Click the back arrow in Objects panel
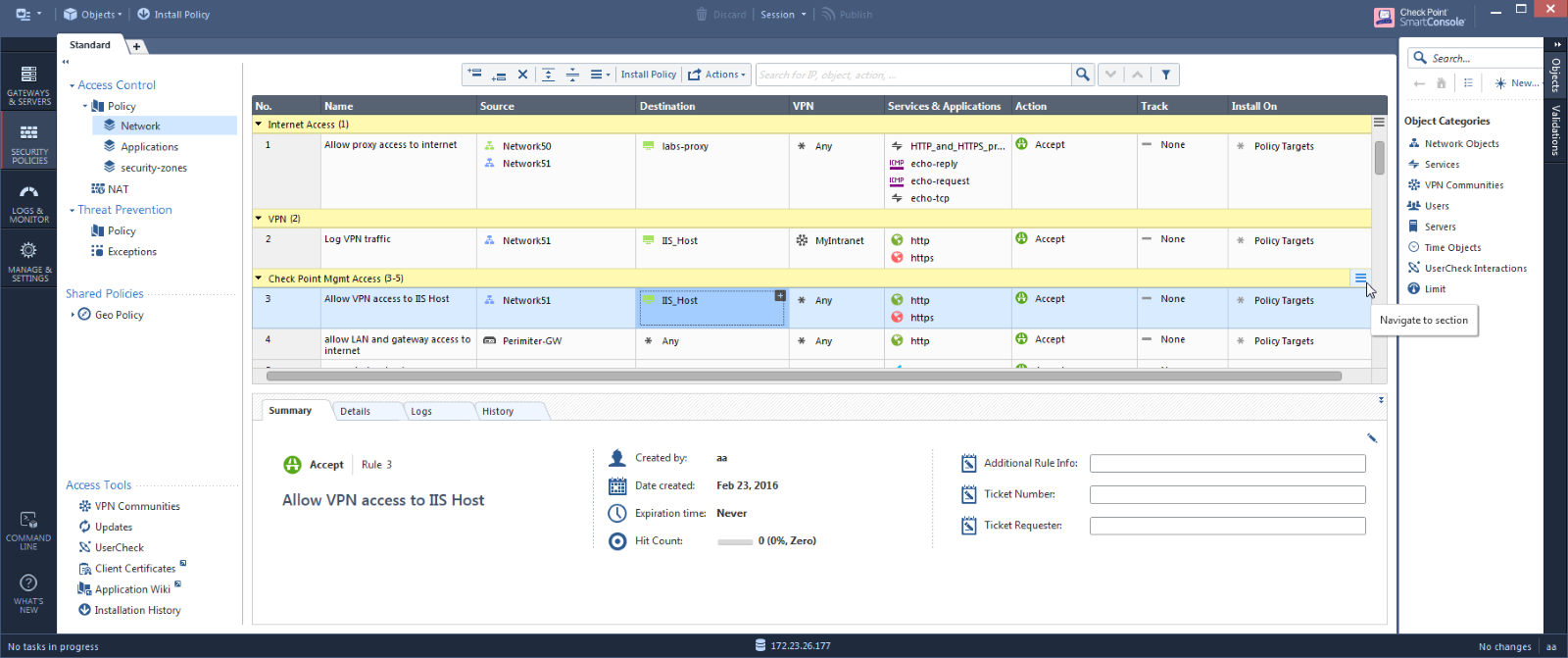This screenshot has height=658, width=1568. pyautogui.click(x=1419, y=83)
